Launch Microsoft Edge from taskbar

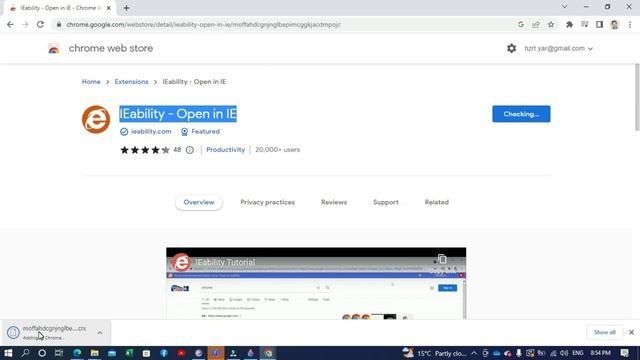point(77,353)
